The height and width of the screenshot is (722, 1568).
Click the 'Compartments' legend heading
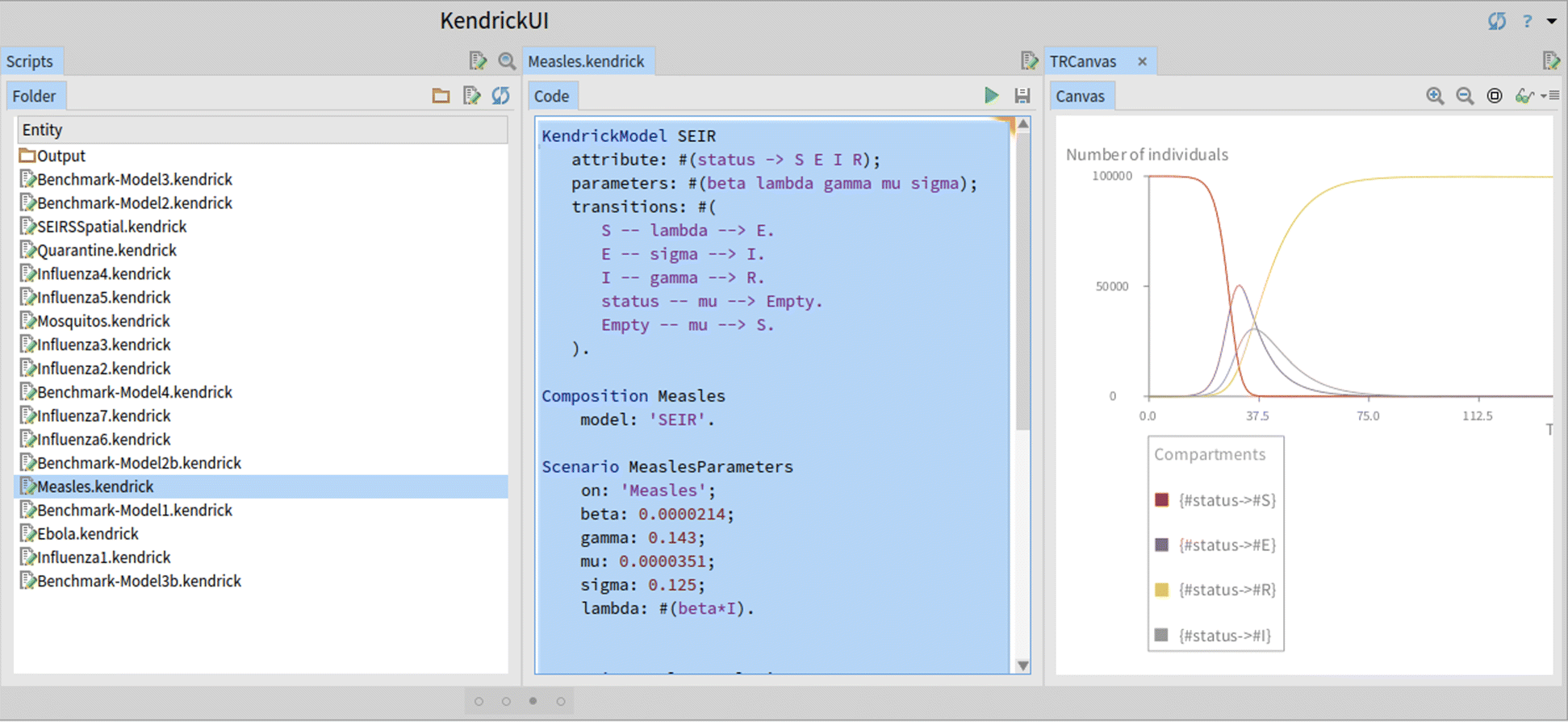pos(1210,454)
